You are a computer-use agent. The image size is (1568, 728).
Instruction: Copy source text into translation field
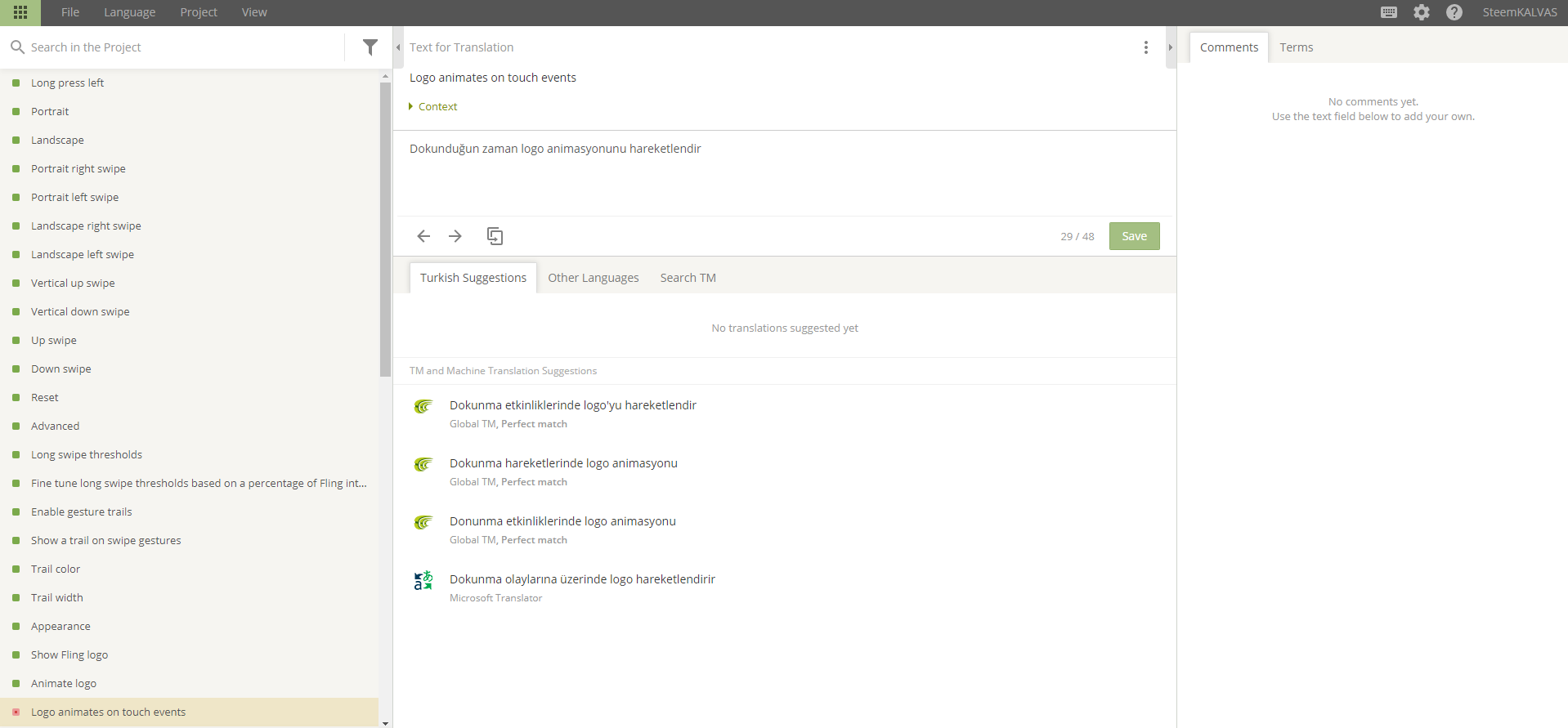pos(495,236)
